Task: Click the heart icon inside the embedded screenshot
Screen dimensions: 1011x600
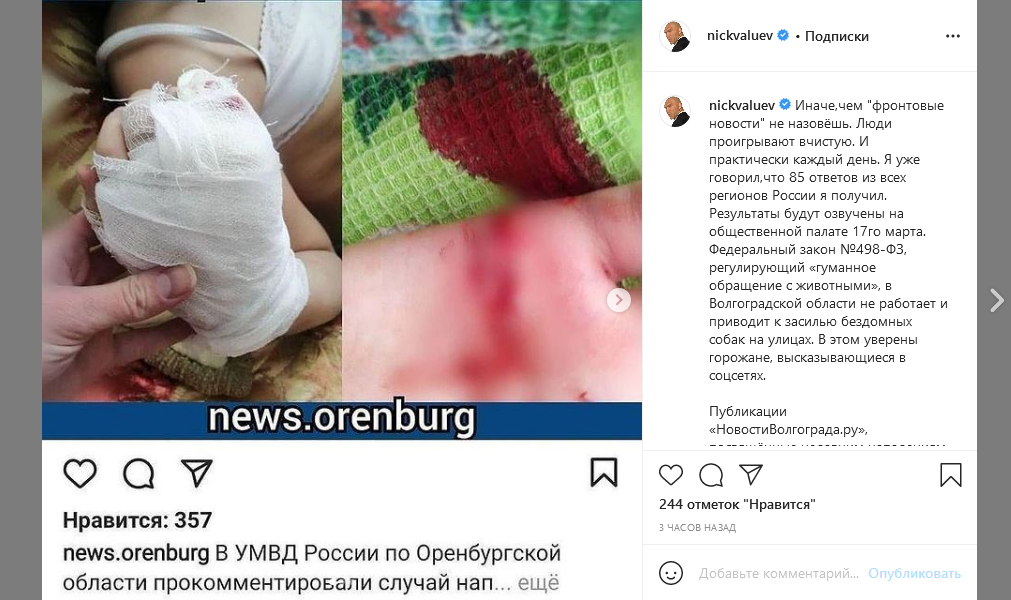Action: 80,474
